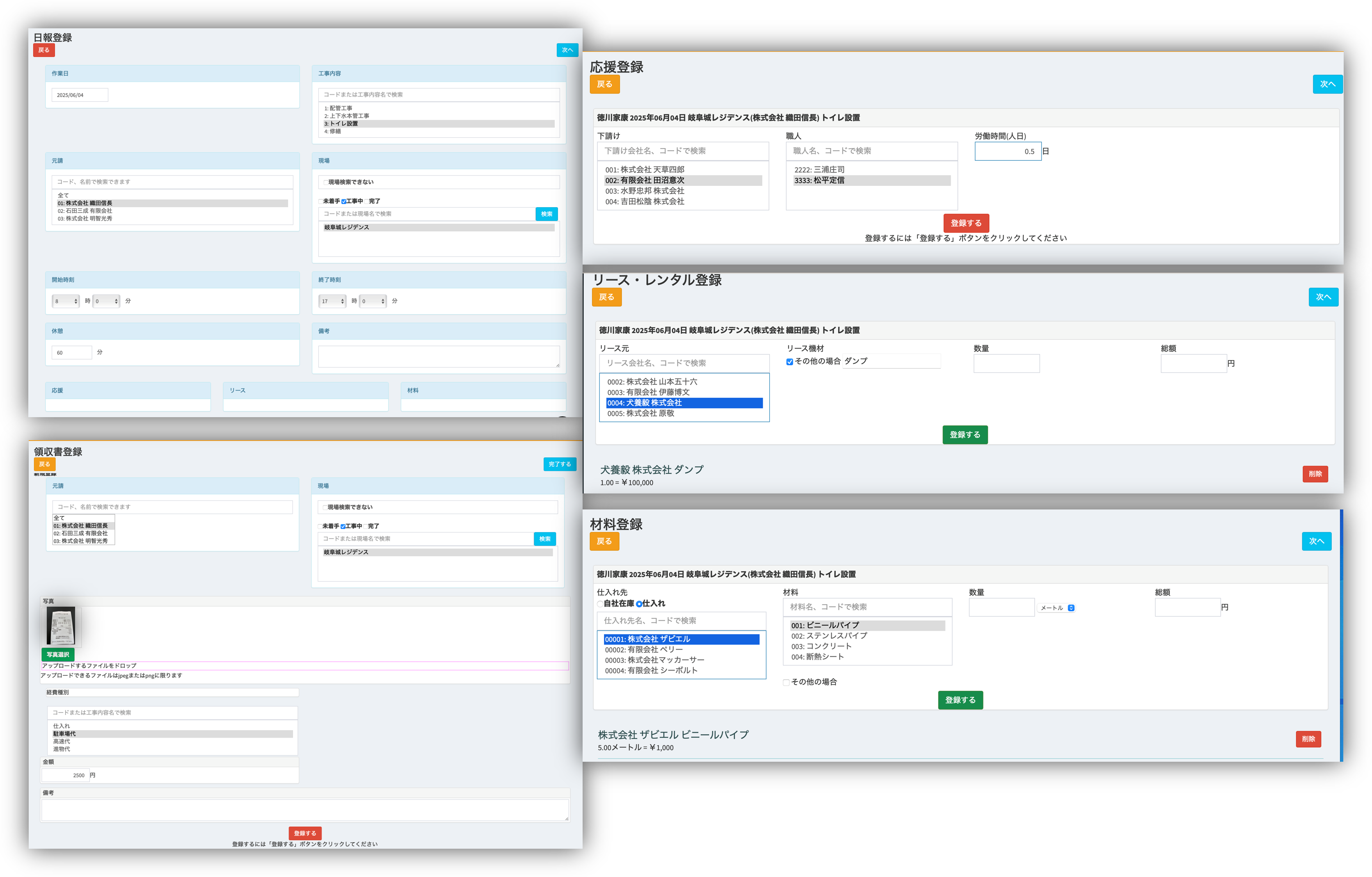1372x877 pixels.
Task: Open 終了時刻 hour selector showing 17
Action: 332,301
